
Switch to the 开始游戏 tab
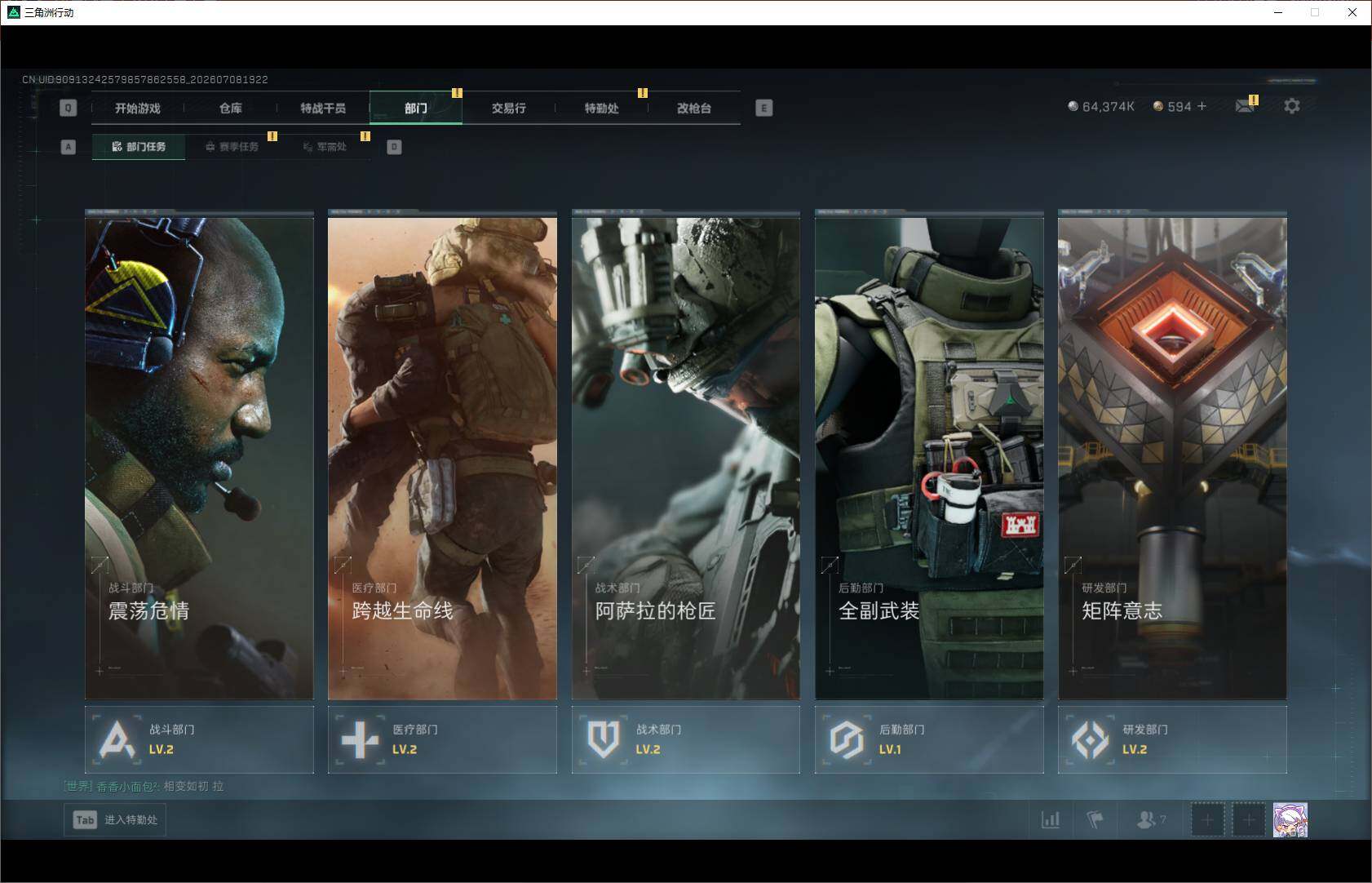tap(138, 108)
